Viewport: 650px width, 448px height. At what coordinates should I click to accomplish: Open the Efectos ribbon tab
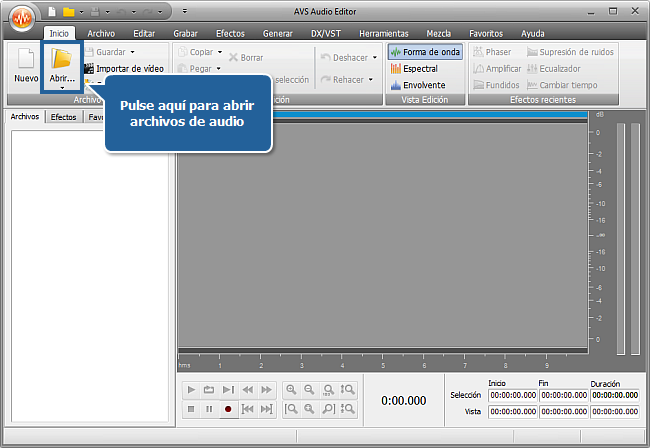229,33
